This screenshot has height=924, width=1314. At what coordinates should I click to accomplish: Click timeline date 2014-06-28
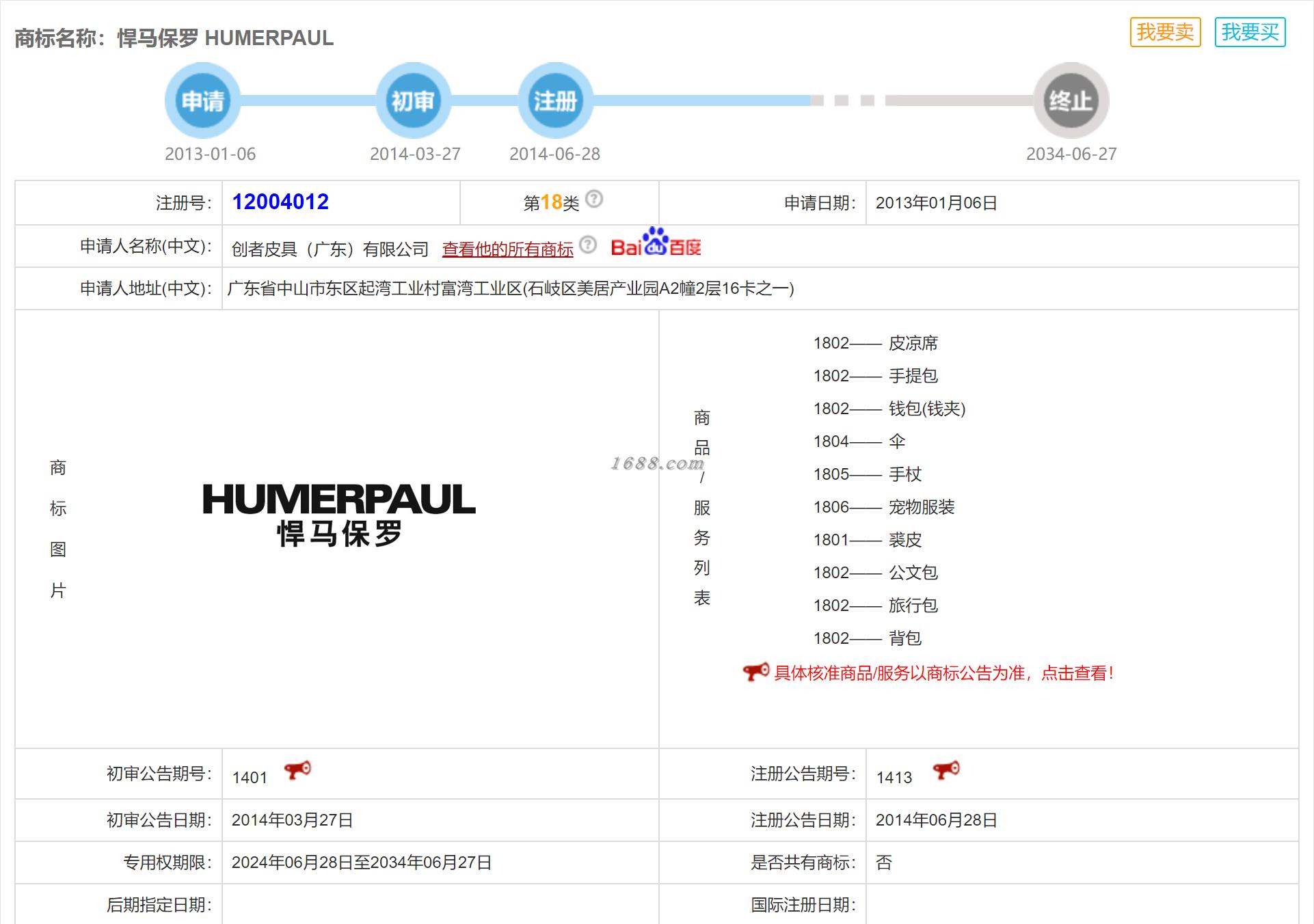(x=555, y=154)
